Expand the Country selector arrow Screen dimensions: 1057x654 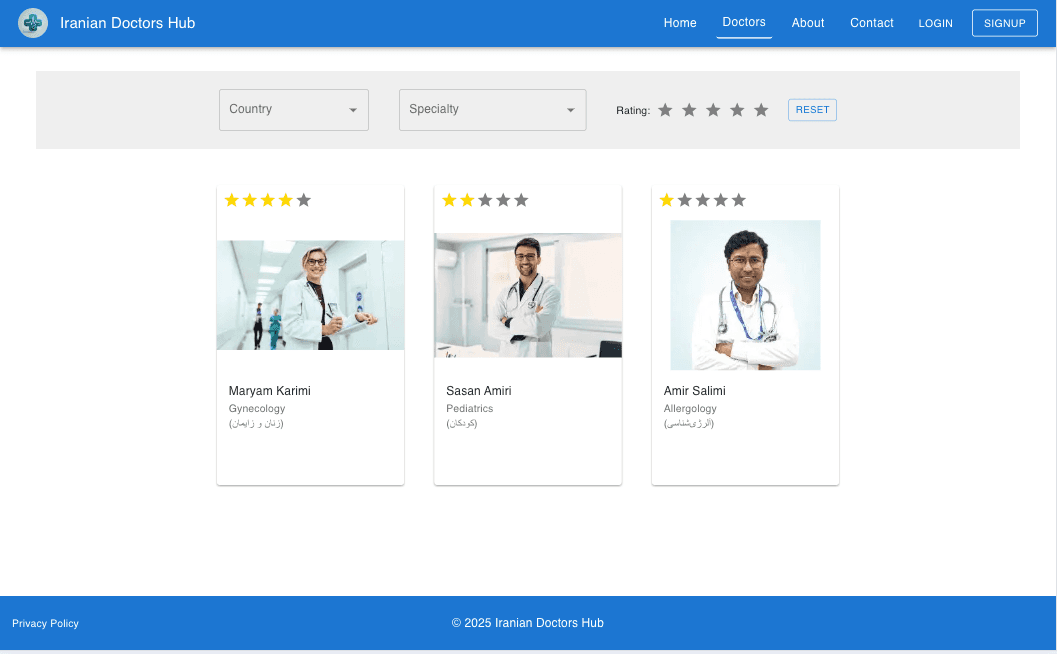pos(353,110)
